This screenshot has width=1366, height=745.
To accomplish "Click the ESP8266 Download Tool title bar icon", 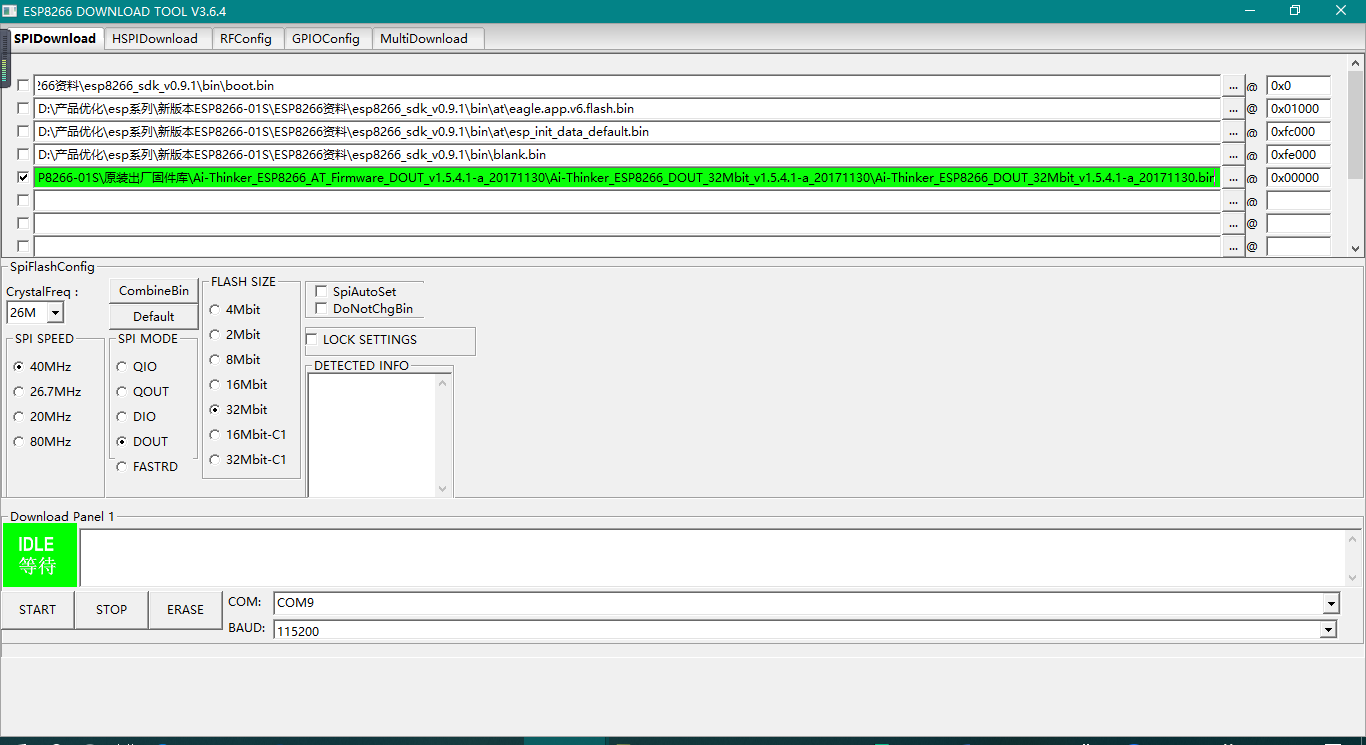I will (x=10, y=11).
